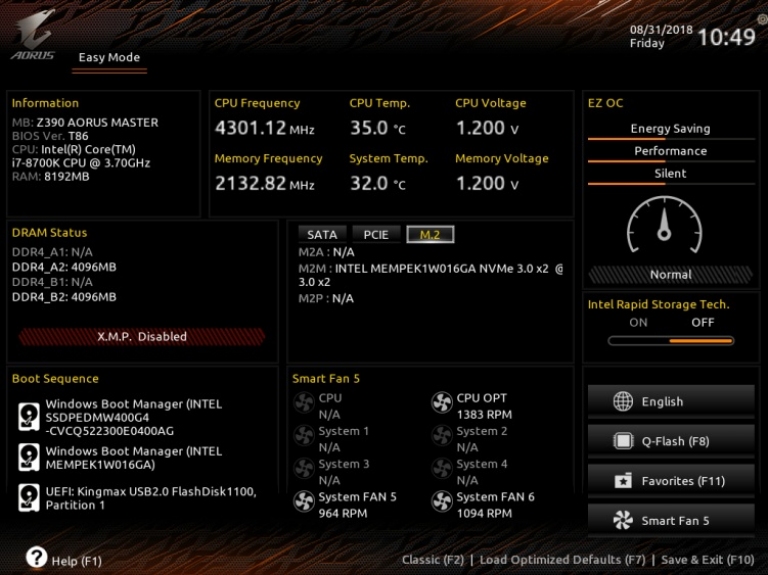Click Save & Exit (F10)
The image size is (768, 575).
coord(708,560)
